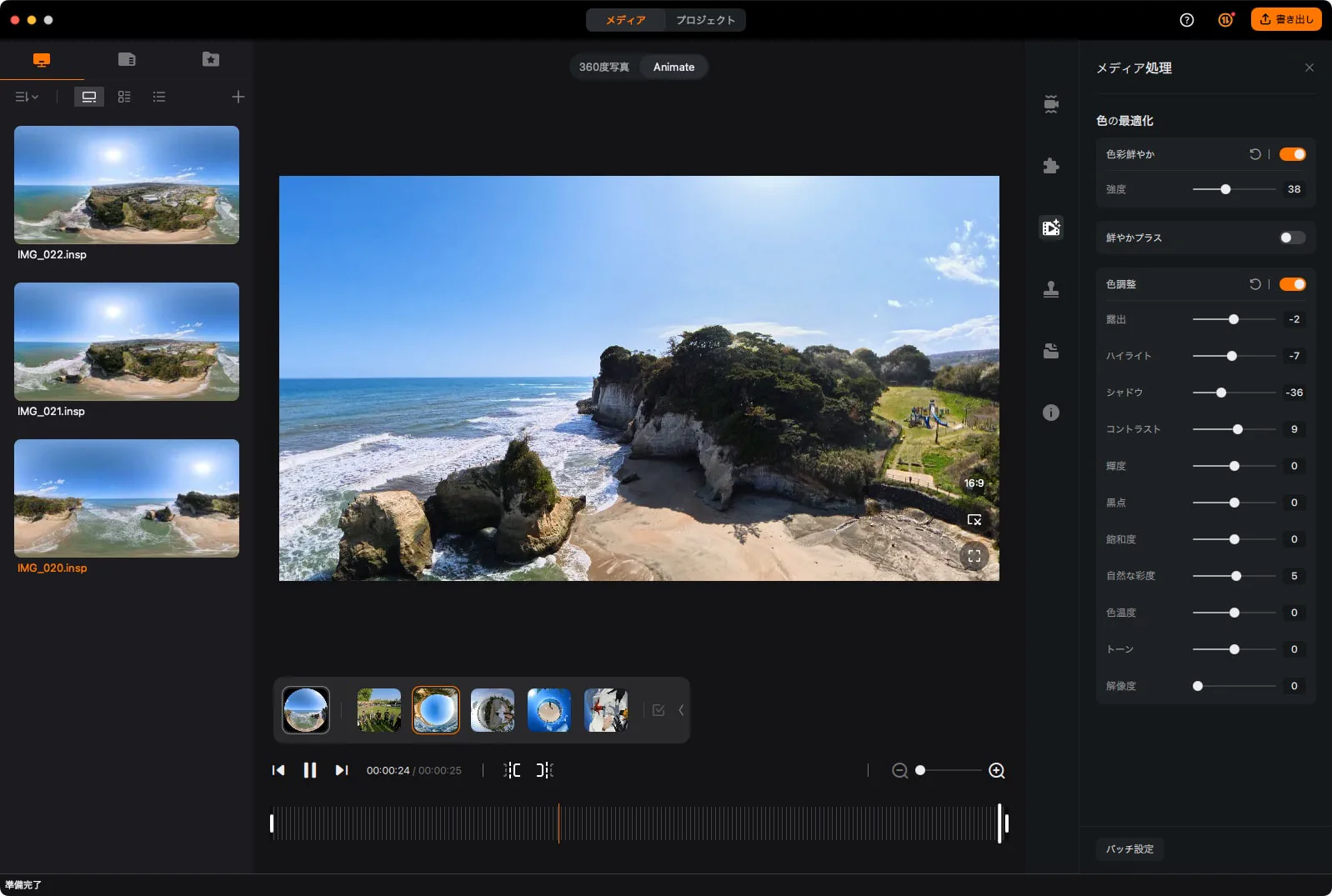Set trim end point icon
The width and height of the screenshot is (1332, 896).
(x=544, y=770)
